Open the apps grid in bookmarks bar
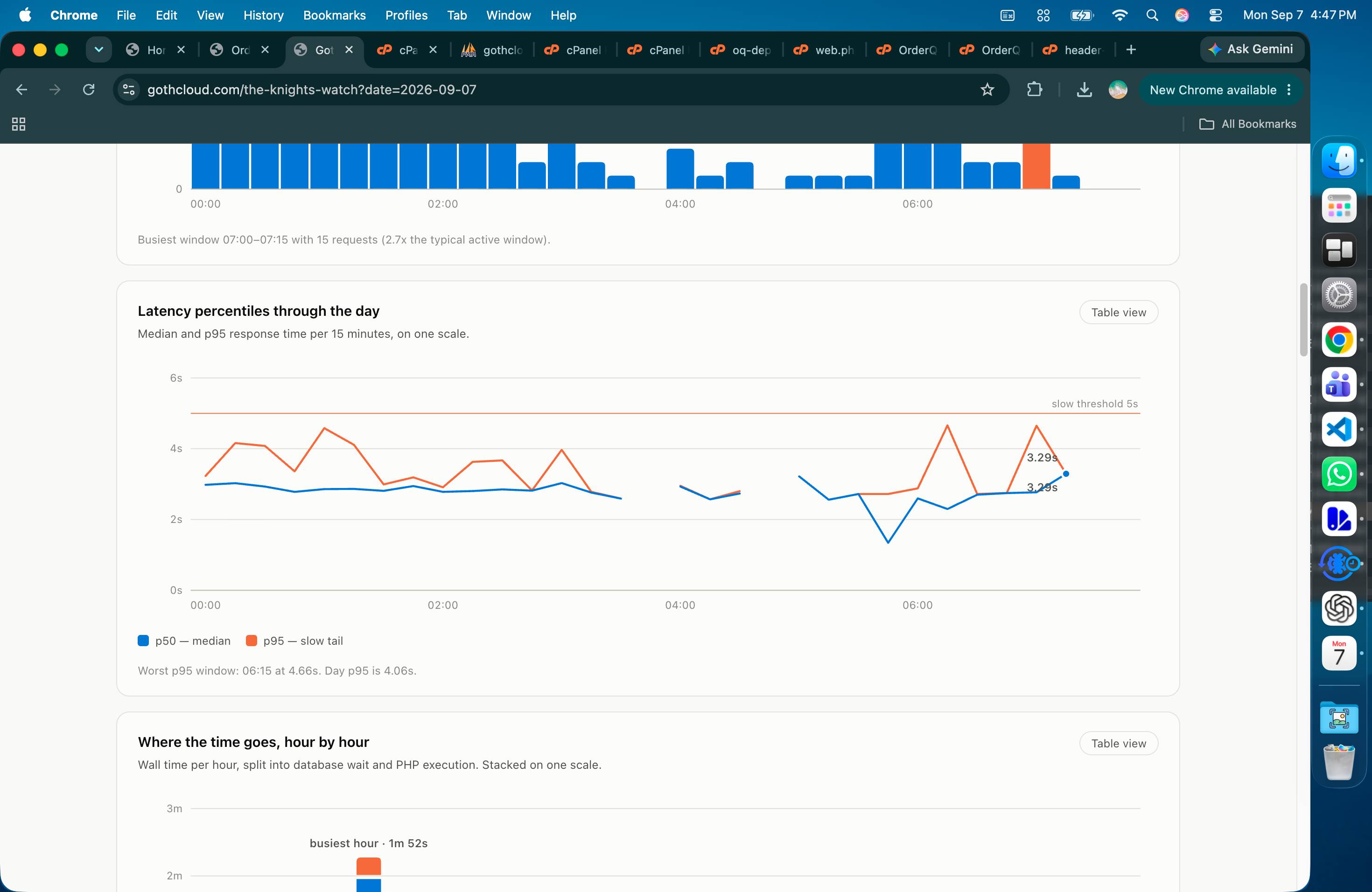1372x892 pixels. (x=19, y=124)
